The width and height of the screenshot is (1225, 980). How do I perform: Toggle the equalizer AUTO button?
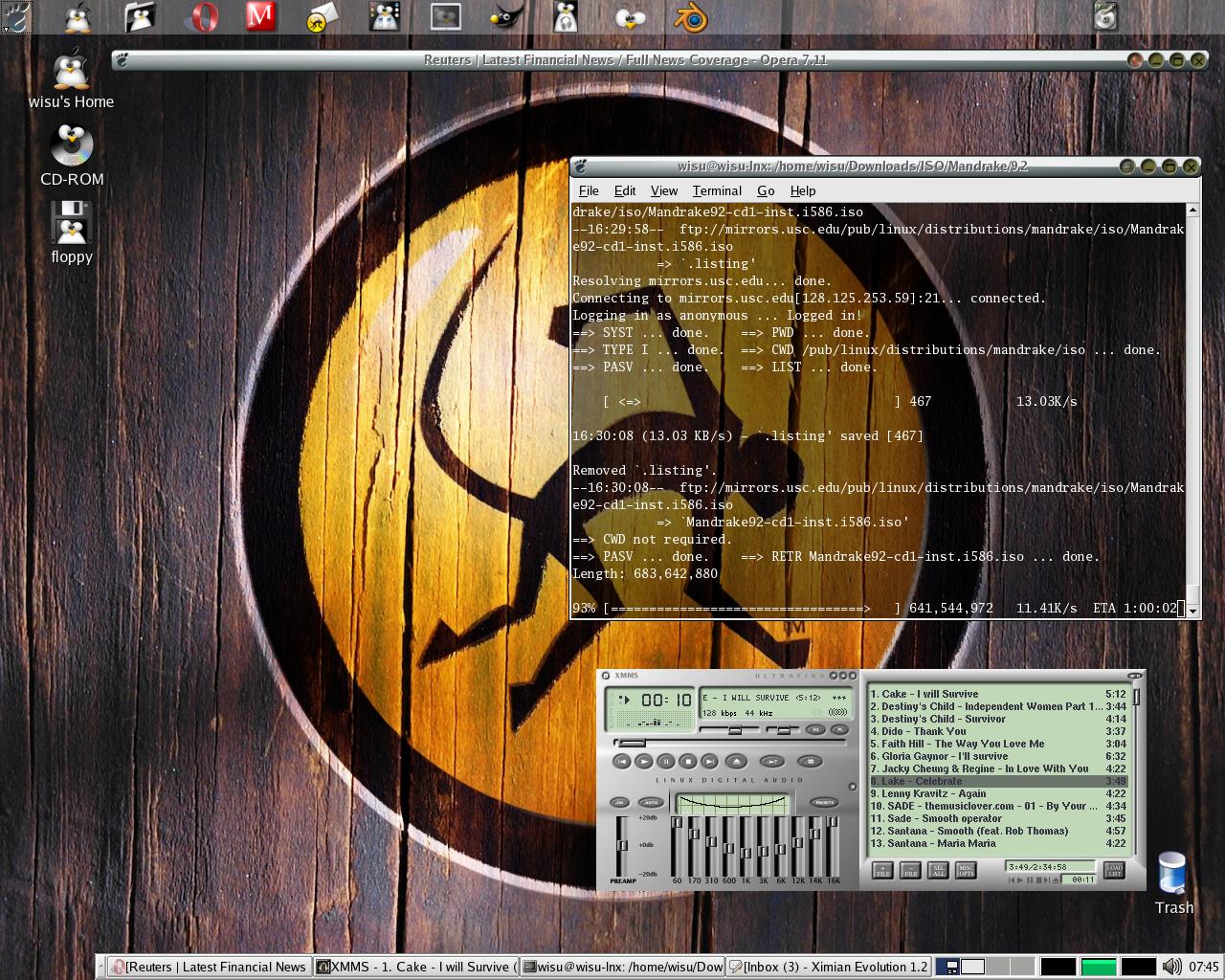[x=651, y=802]
